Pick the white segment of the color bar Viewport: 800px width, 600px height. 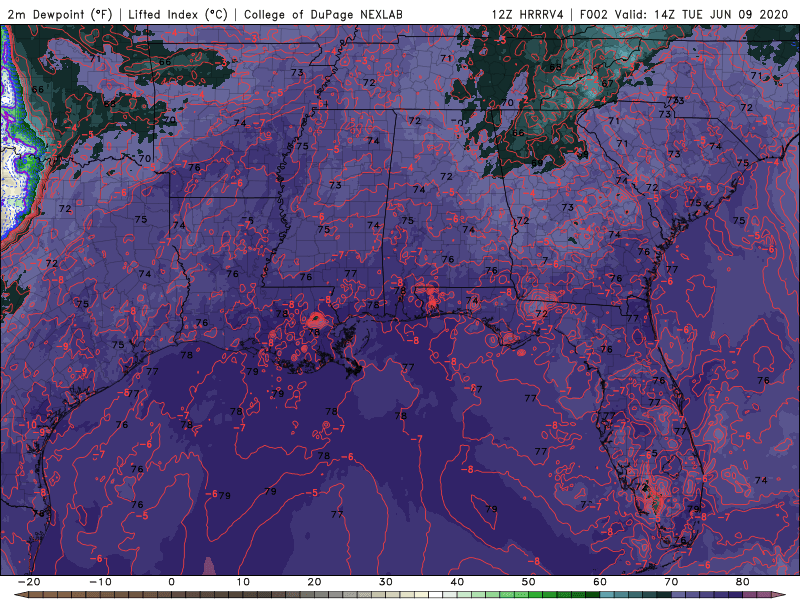436,595
